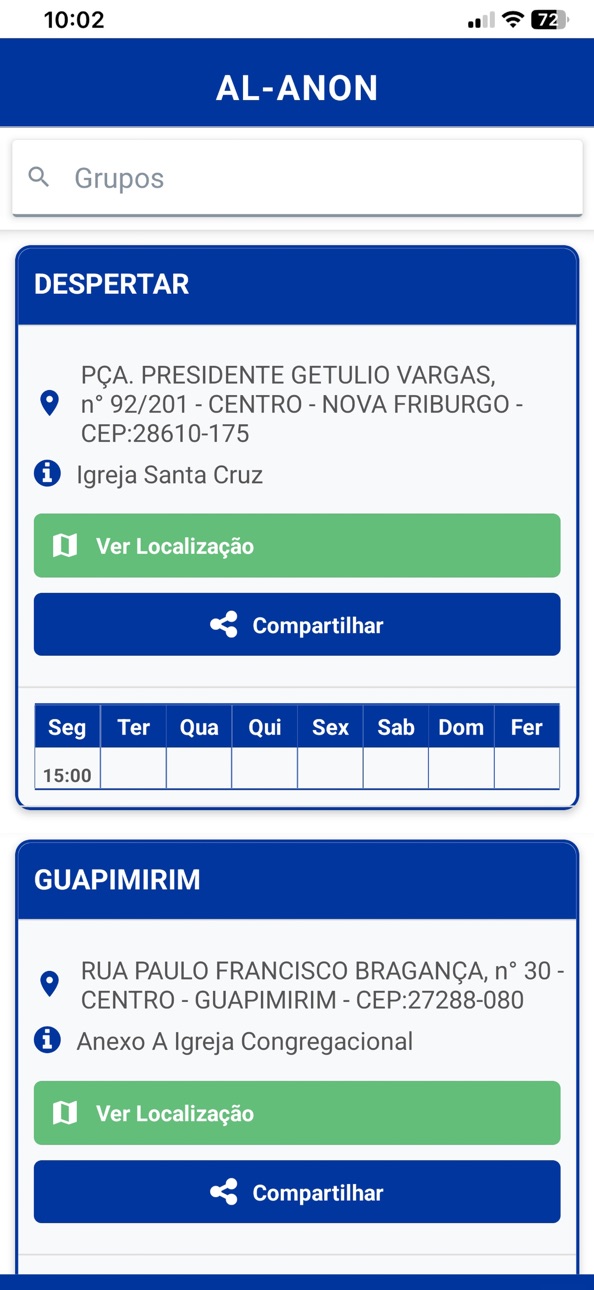Share the DESPERTAR group via Compartilhar
The image size is (594, 1290).
pos(297,625)
